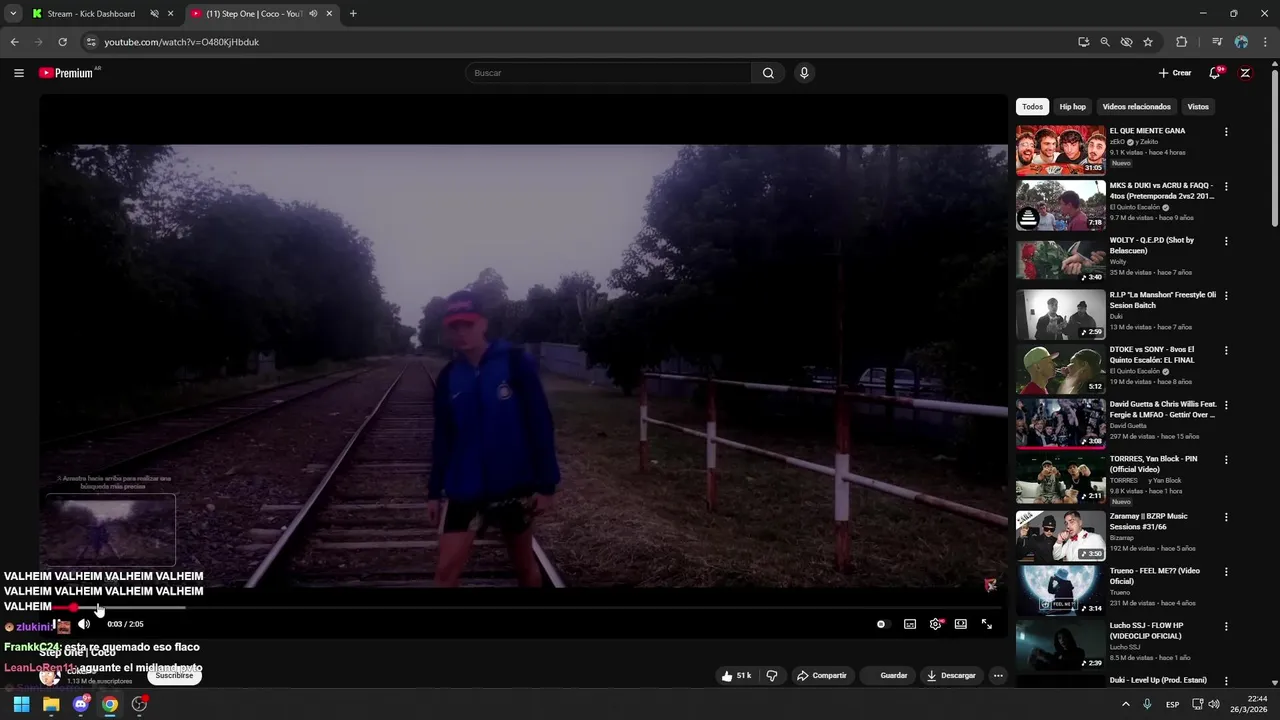Viewport: 1280px width, 720px height.
Task: Select the Vistos filter chip
Action: point(1198,107)
